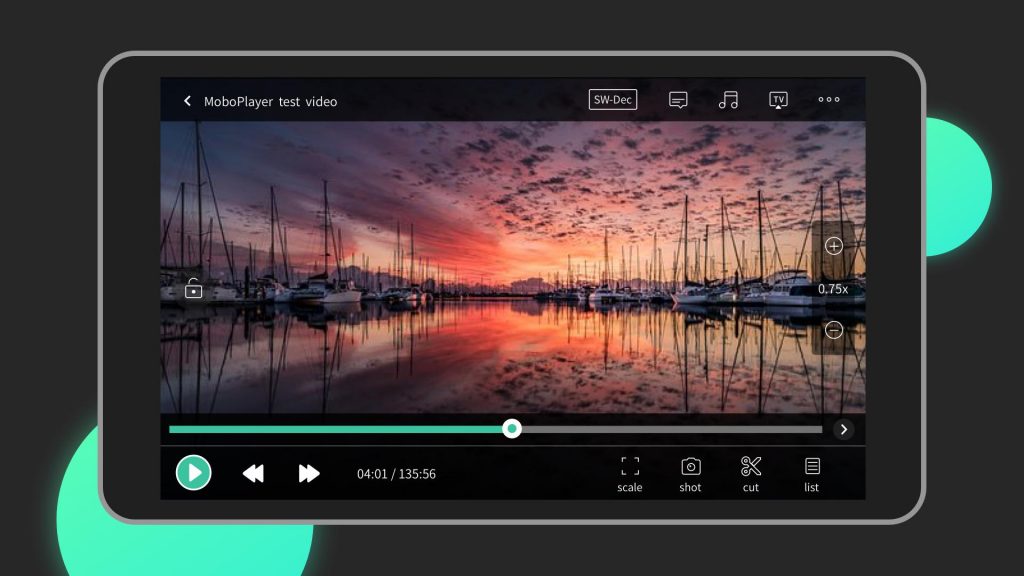The width and height of the screenshot is (1024, 576).
Task: Click the seek bar progress slider
Action: (x=512, y=429)
